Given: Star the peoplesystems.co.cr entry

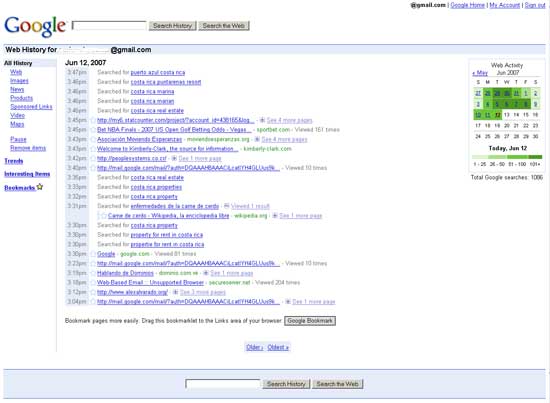Looking at the screenshot, I should [93, 159].
